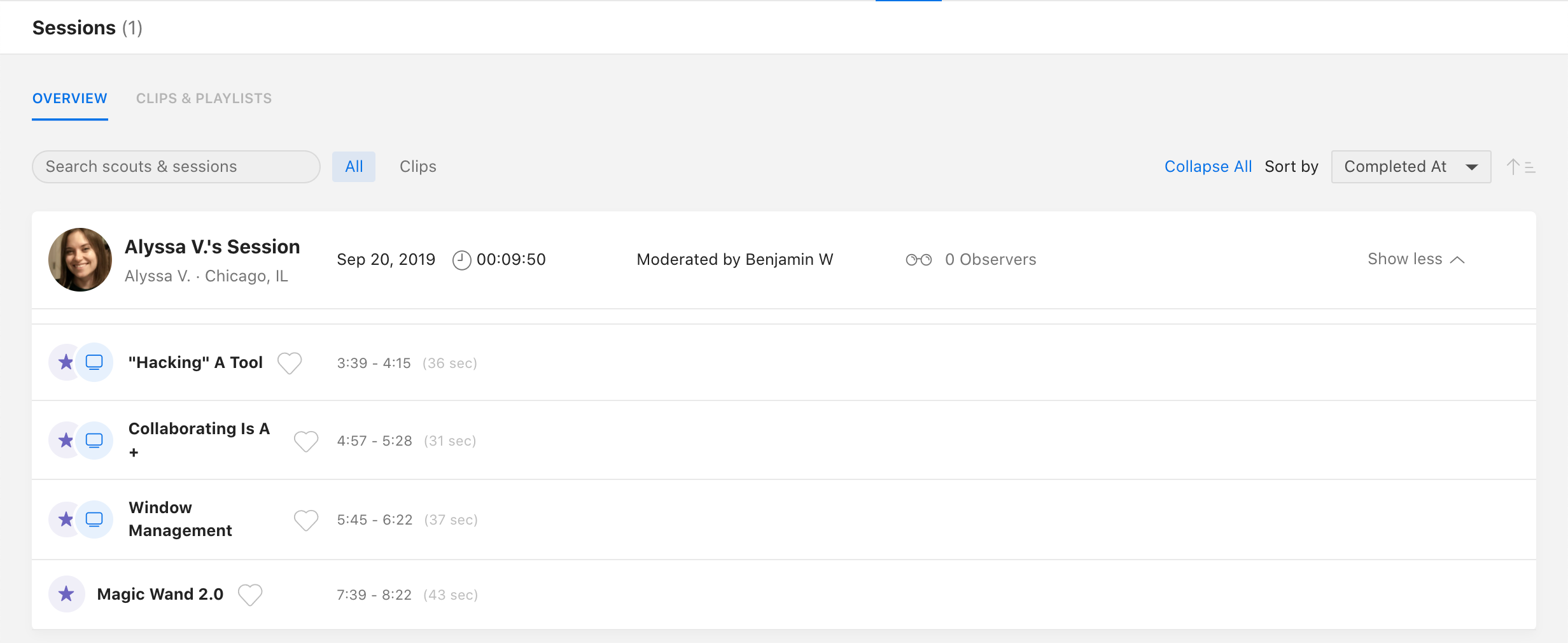
Task: Click the screen icon for "Hacking" A Tool
Action: [94, 362]
